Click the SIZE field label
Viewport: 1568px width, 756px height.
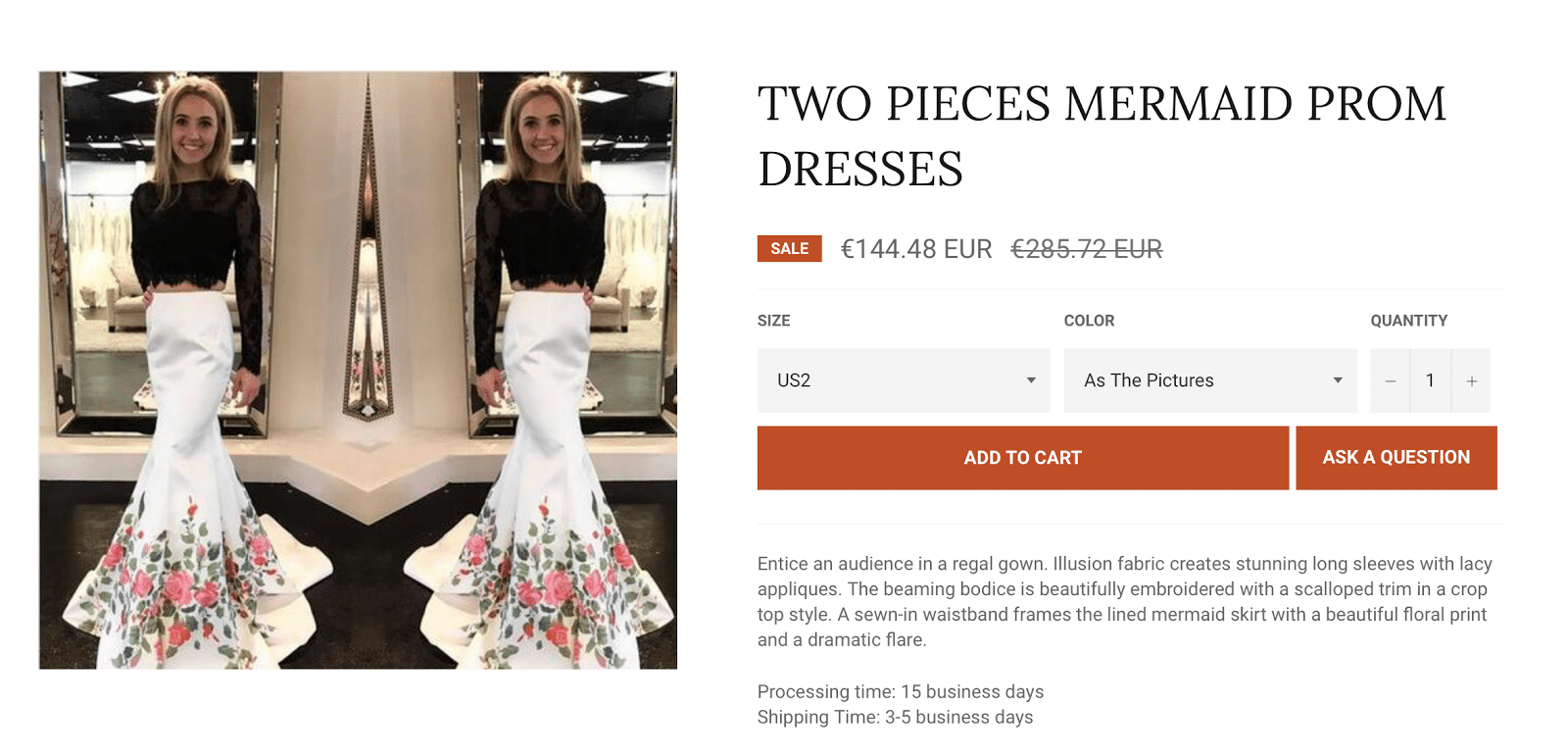773,321
